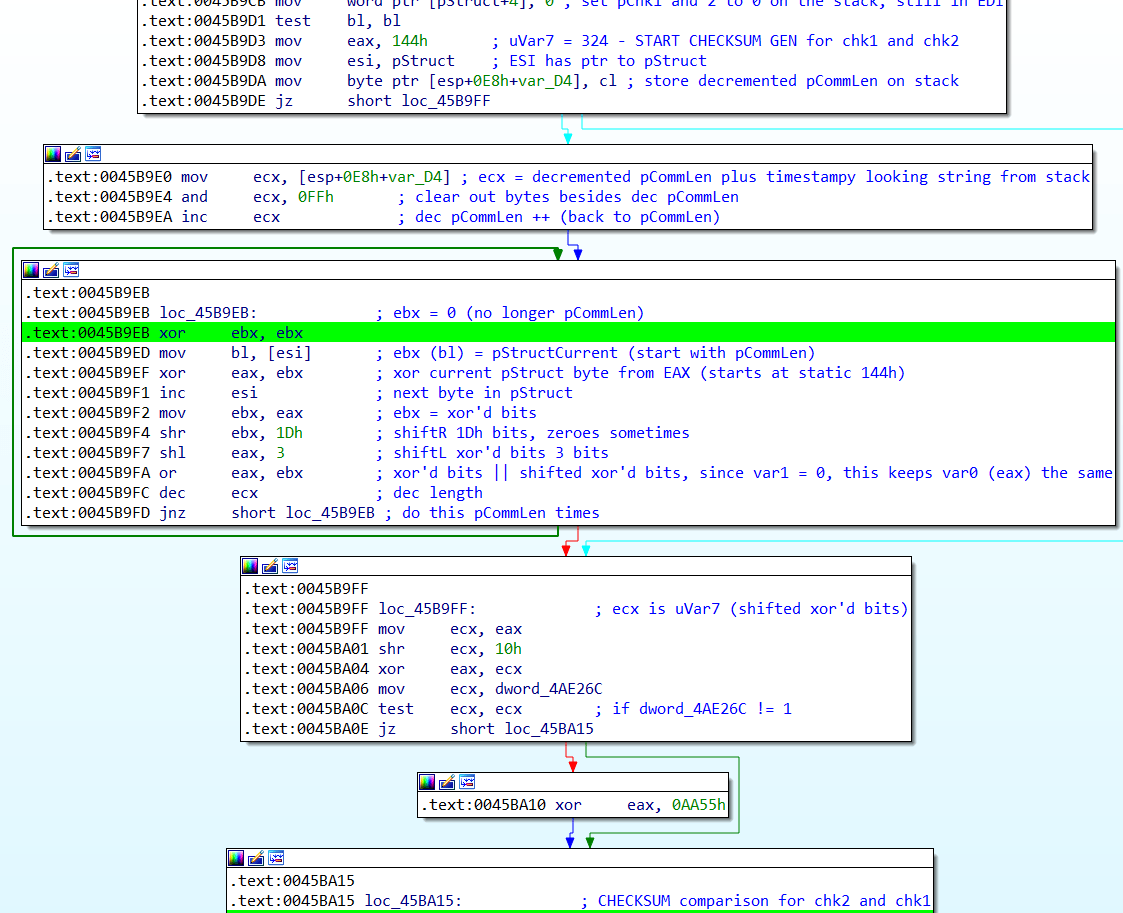Click the dword_4AE26C operand in the mov instruction
Image resolution: width=1123 pixels, height=913 pixels.
coord(547,689)
